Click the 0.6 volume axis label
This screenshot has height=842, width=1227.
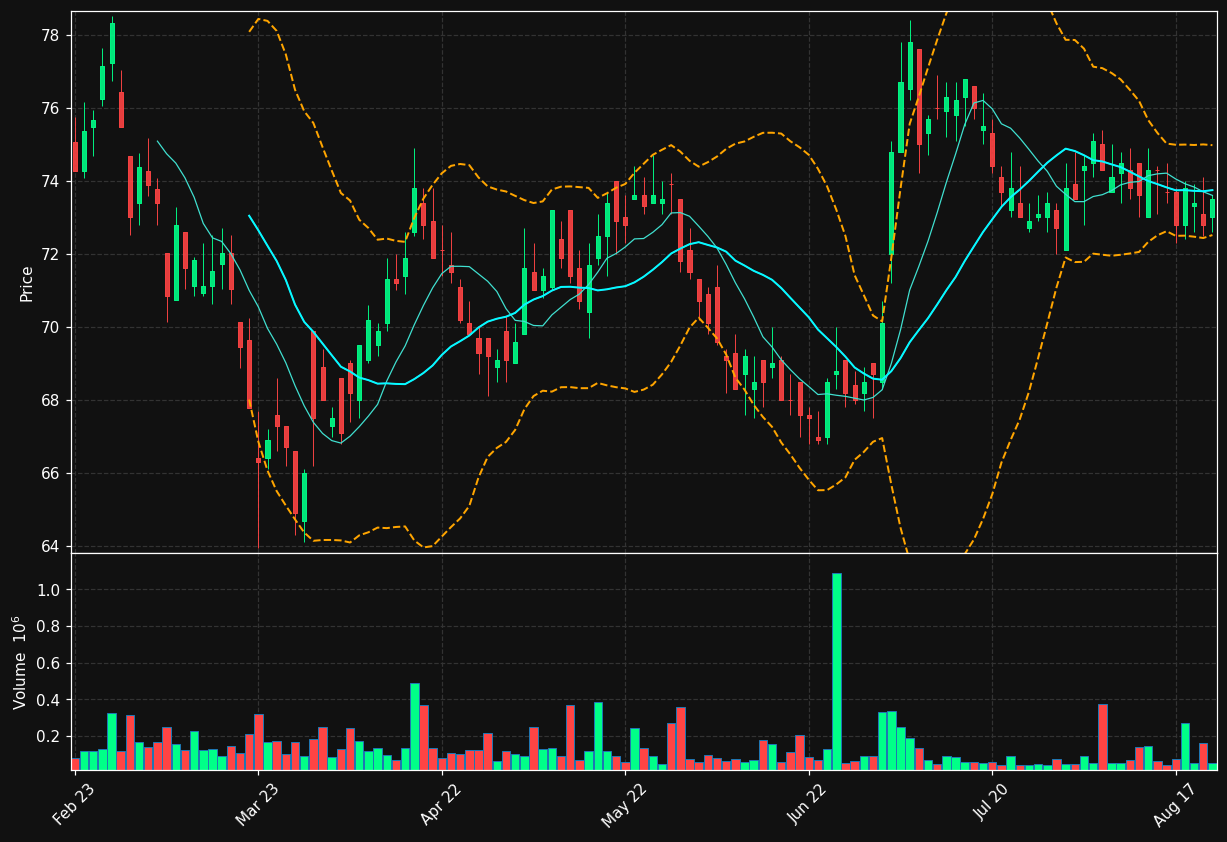click(x=49, y=664)
